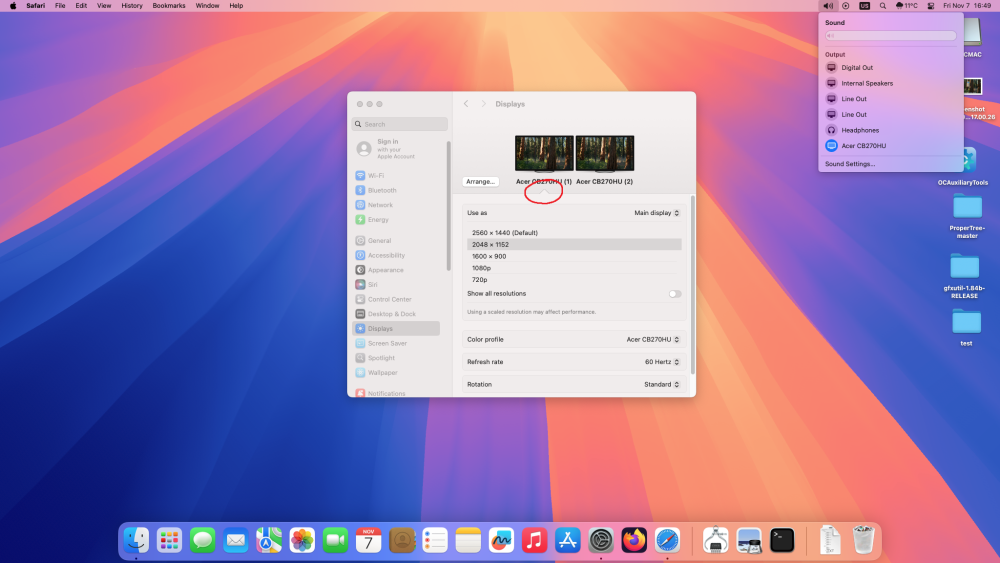Open the Color profile dropdown
Viewport: 1000px width, 563px height.
653,339
